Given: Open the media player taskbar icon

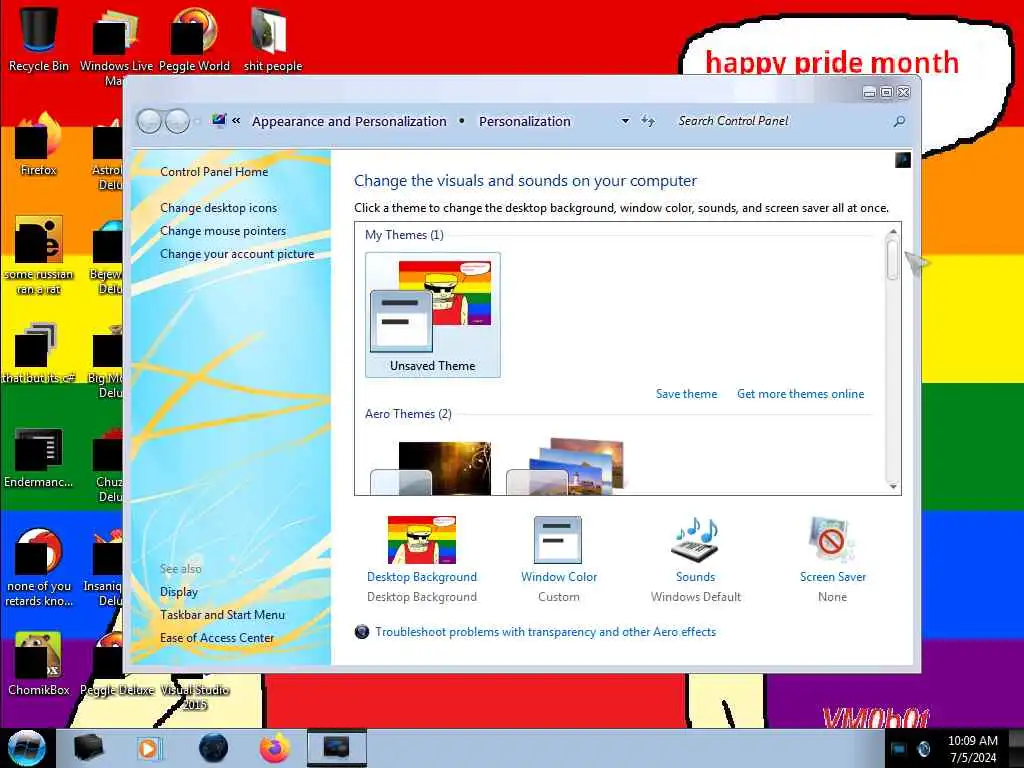Looking at the screenshot, I should pos(149,748).
